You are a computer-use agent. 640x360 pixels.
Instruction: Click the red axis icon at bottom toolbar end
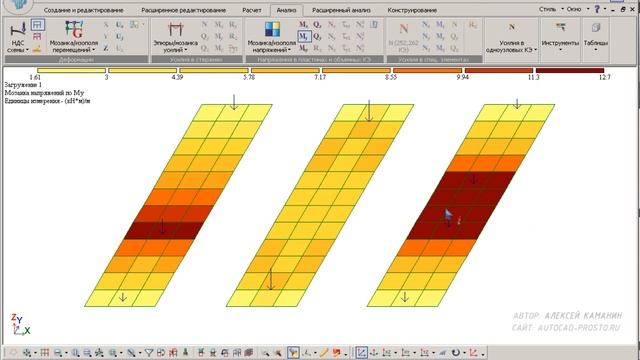(474, 352)
